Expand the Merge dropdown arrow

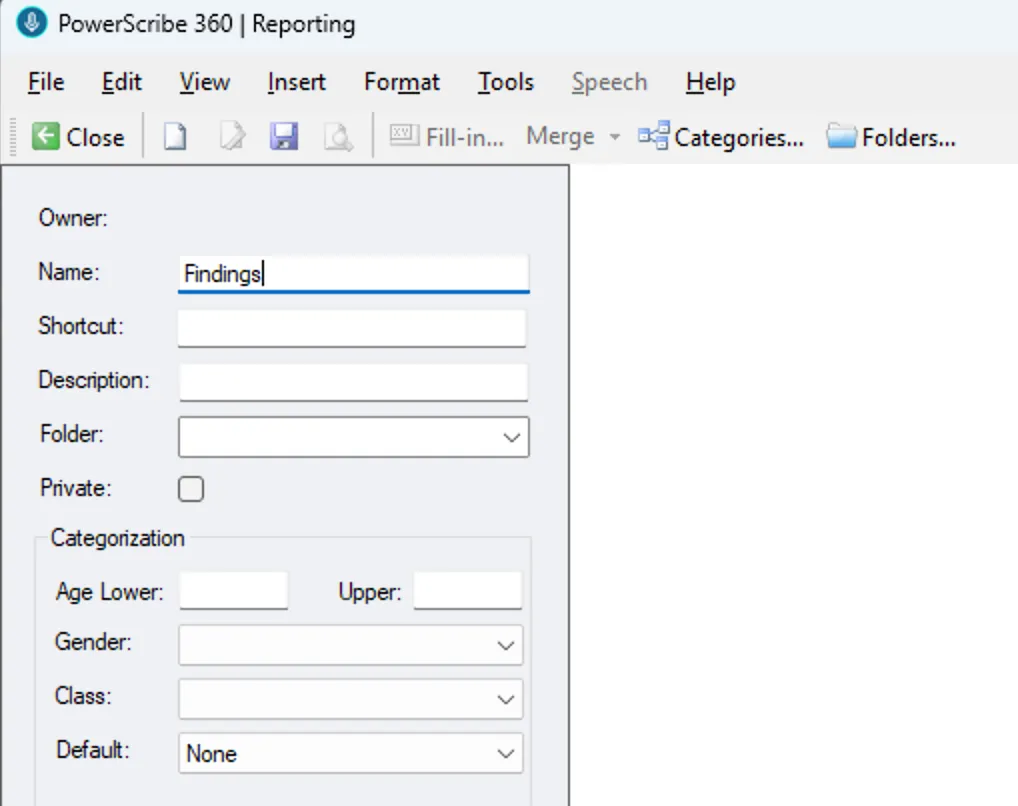coord(613,137)
